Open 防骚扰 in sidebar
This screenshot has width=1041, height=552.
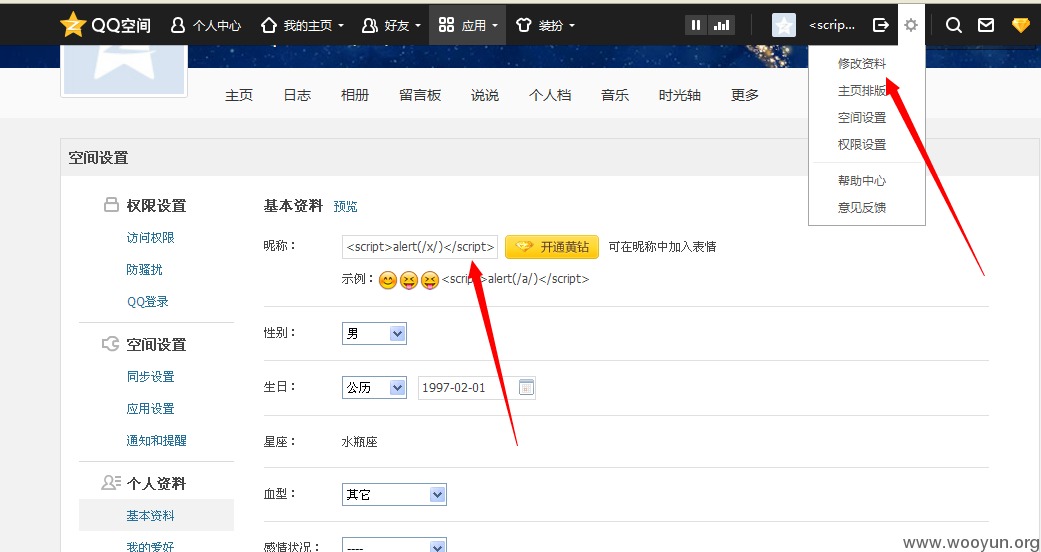[145, 270]
